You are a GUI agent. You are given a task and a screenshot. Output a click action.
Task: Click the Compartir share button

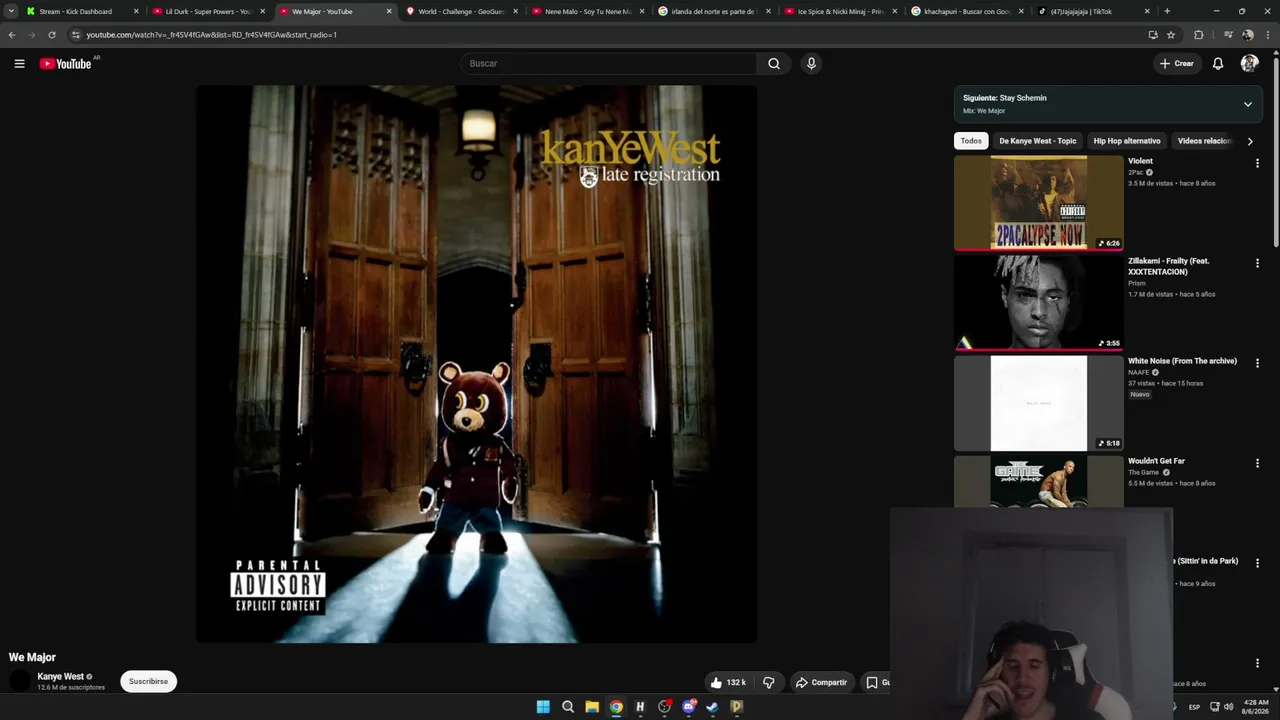point(821,682)
